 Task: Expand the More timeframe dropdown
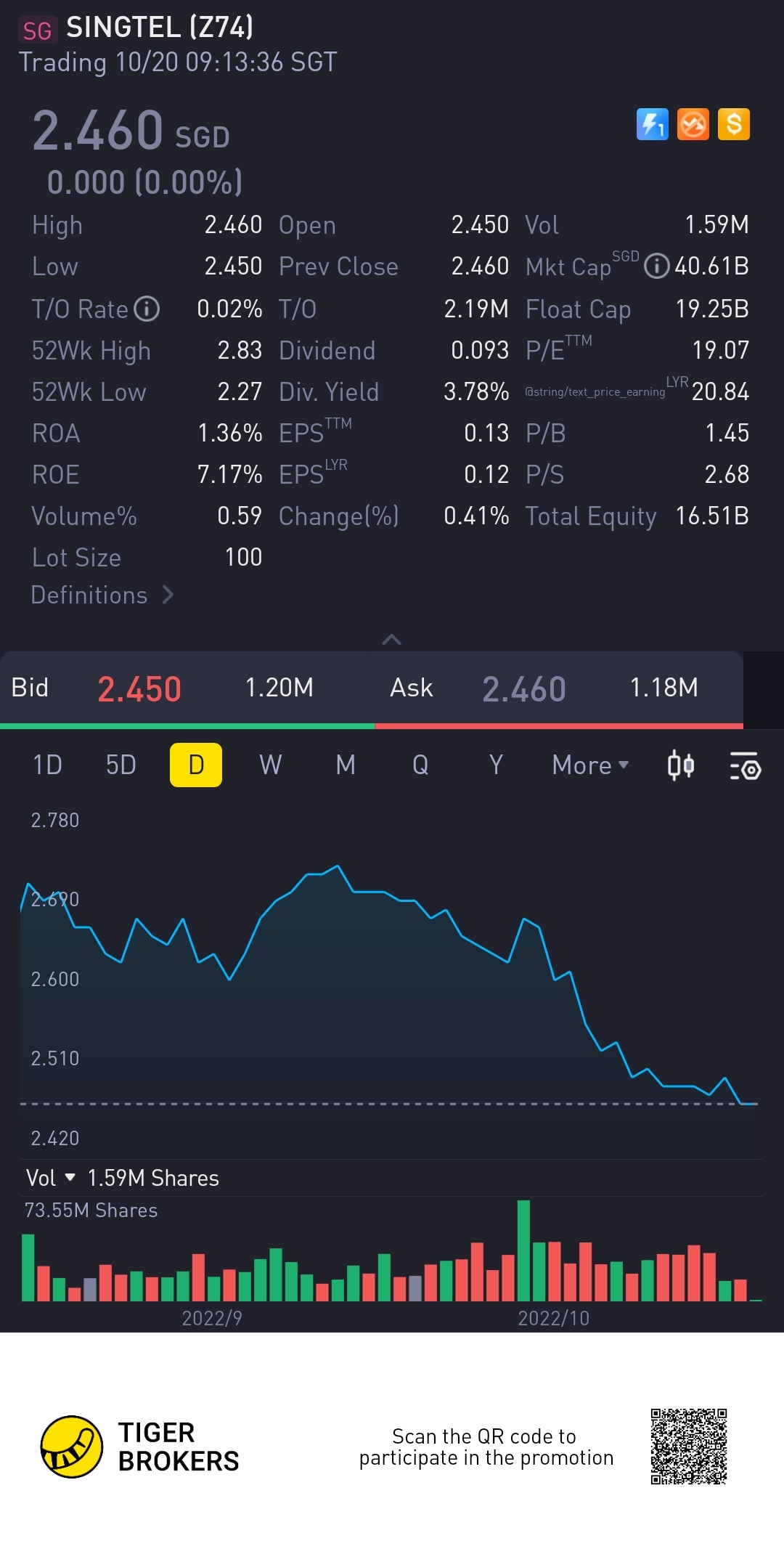point(590,765)
